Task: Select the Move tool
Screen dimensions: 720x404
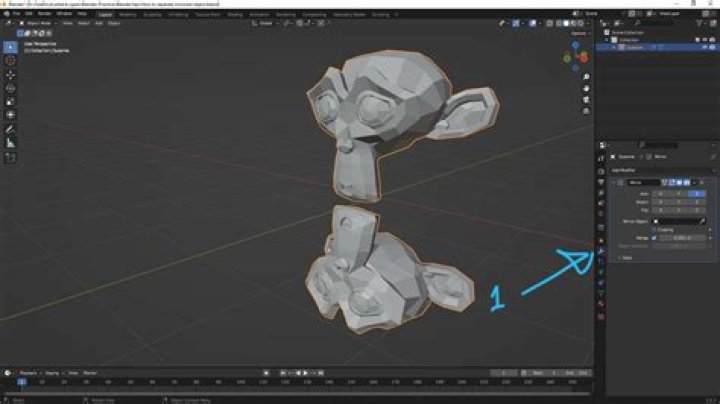Action: click(x=11, y=75)
